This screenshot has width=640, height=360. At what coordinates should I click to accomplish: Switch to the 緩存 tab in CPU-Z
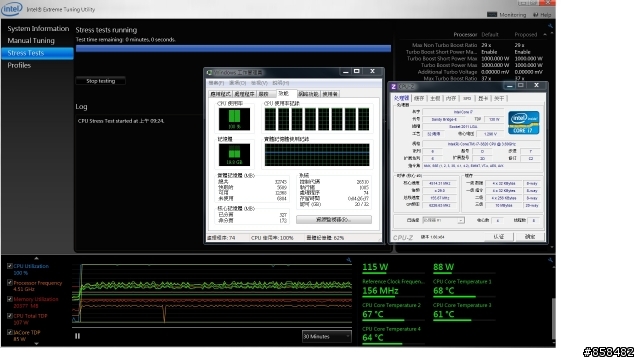[x=419, y=99]
